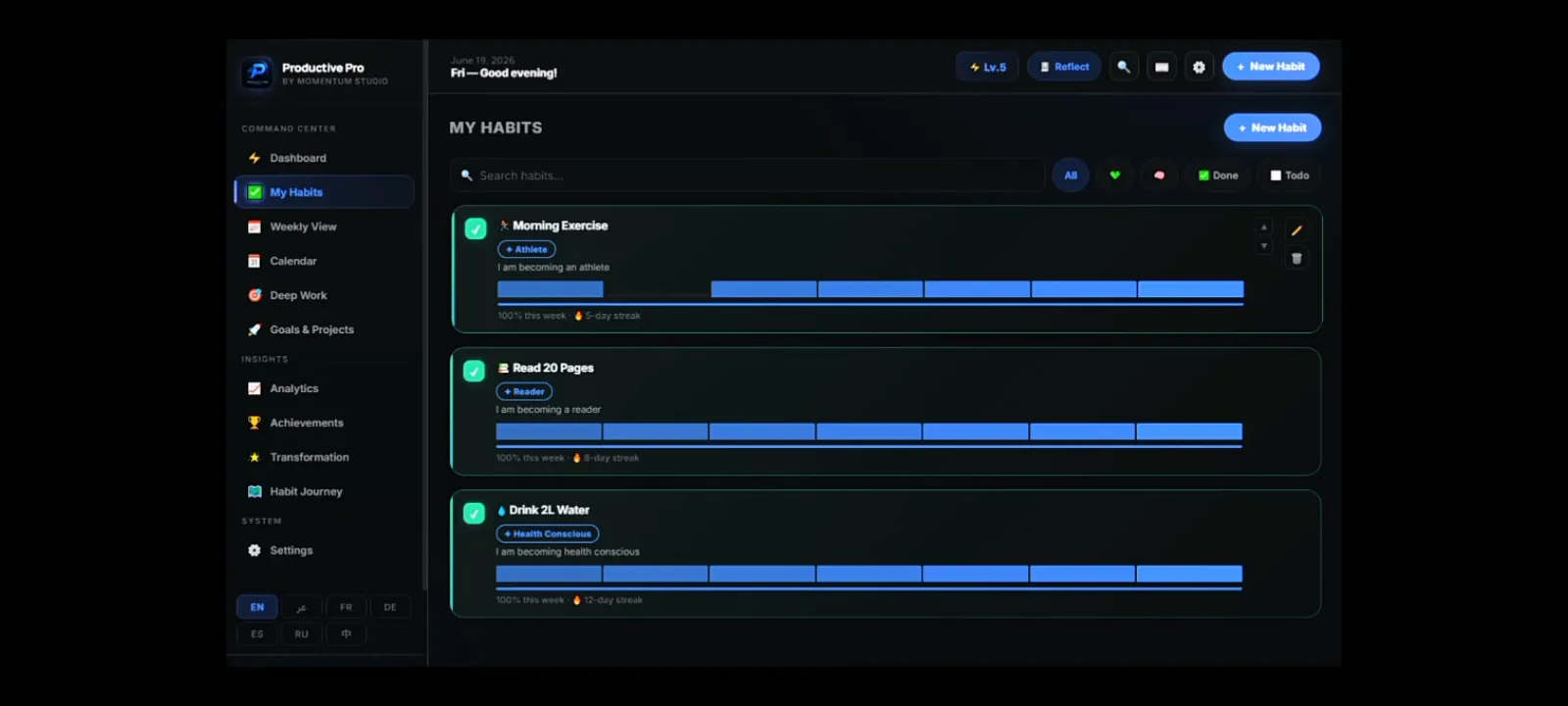Open the Lv.5 level badge
This screenshot has height=706, width=1568.
(988, 67)
